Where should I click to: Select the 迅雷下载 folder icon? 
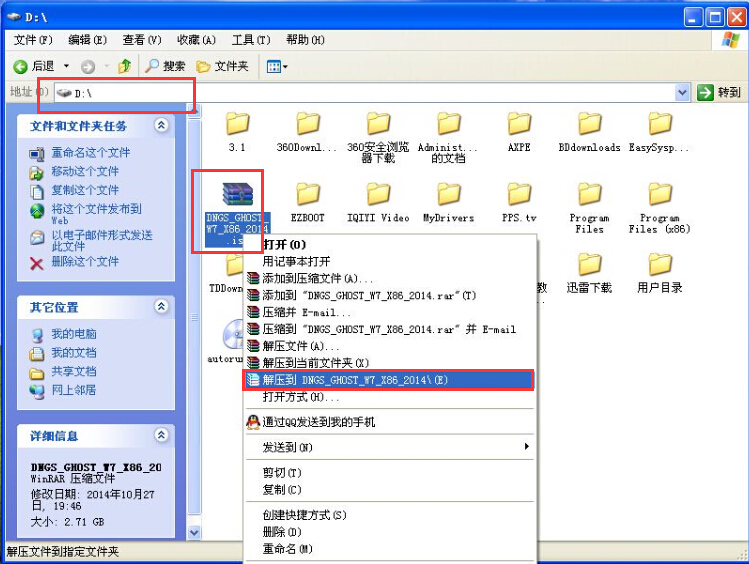[589, 265]
